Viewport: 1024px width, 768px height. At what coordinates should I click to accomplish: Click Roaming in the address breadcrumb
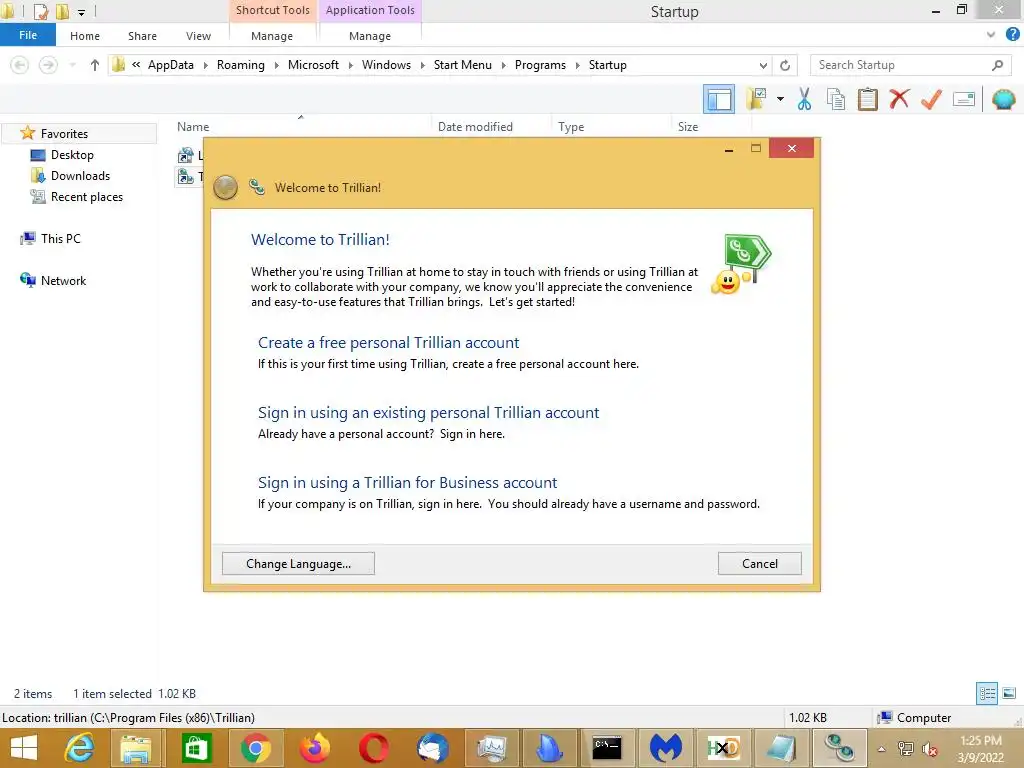click(x=240, y=65)
